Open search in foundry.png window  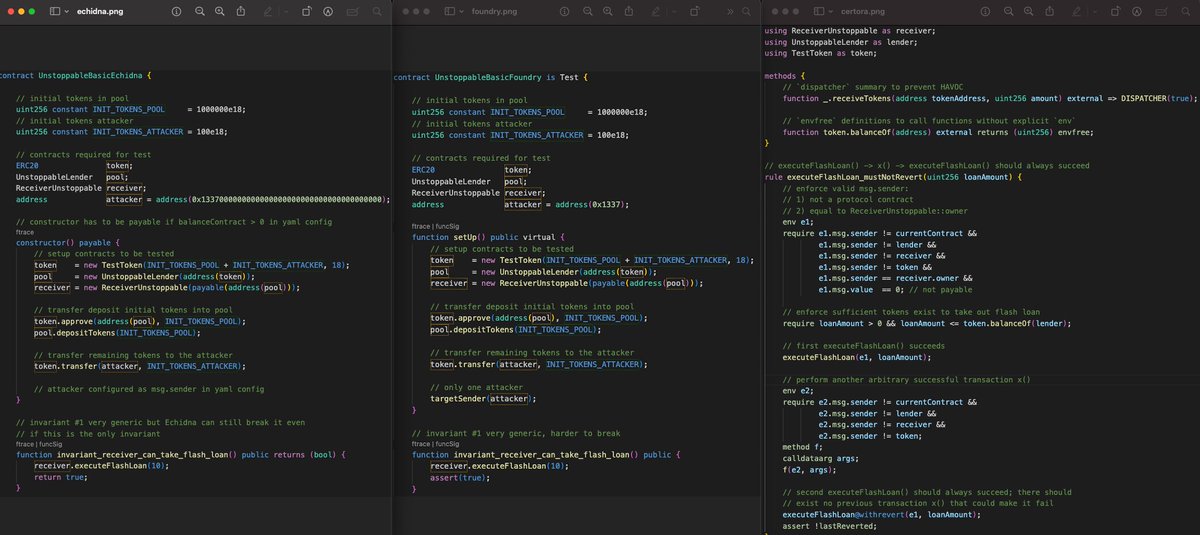point(747,12)
